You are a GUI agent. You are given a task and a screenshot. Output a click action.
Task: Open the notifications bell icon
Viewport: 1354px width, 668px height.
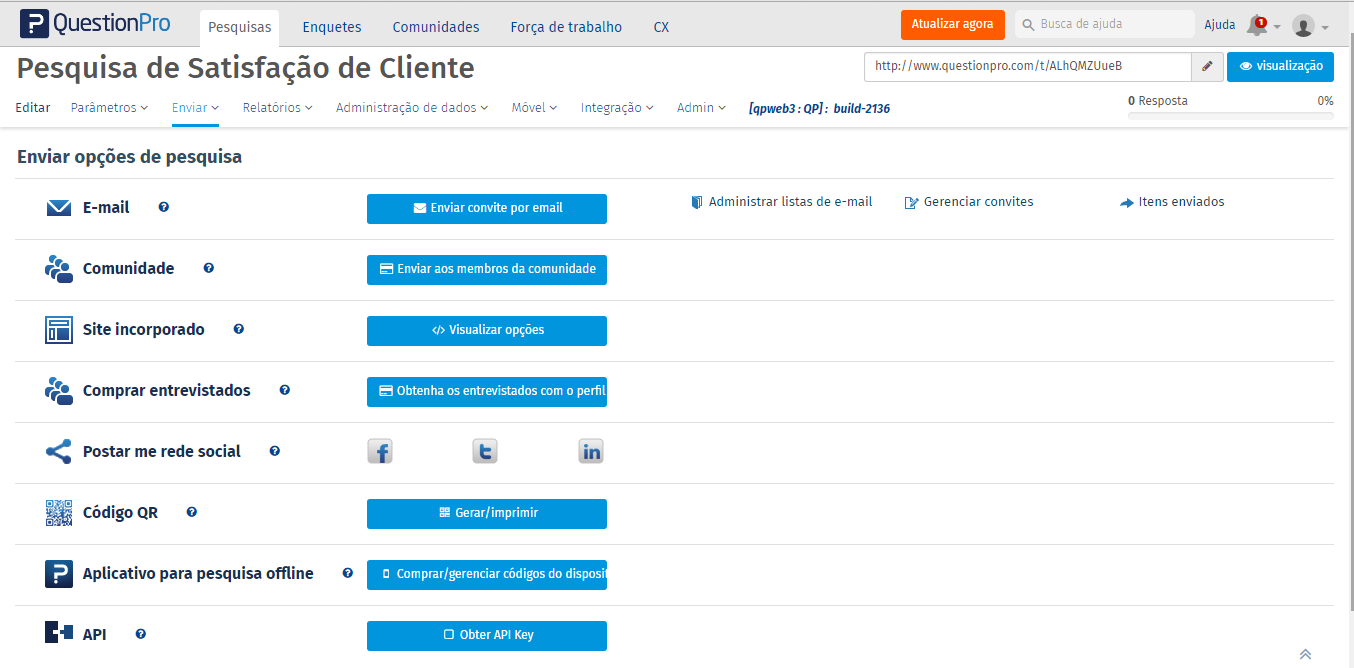click(1257, 26)
